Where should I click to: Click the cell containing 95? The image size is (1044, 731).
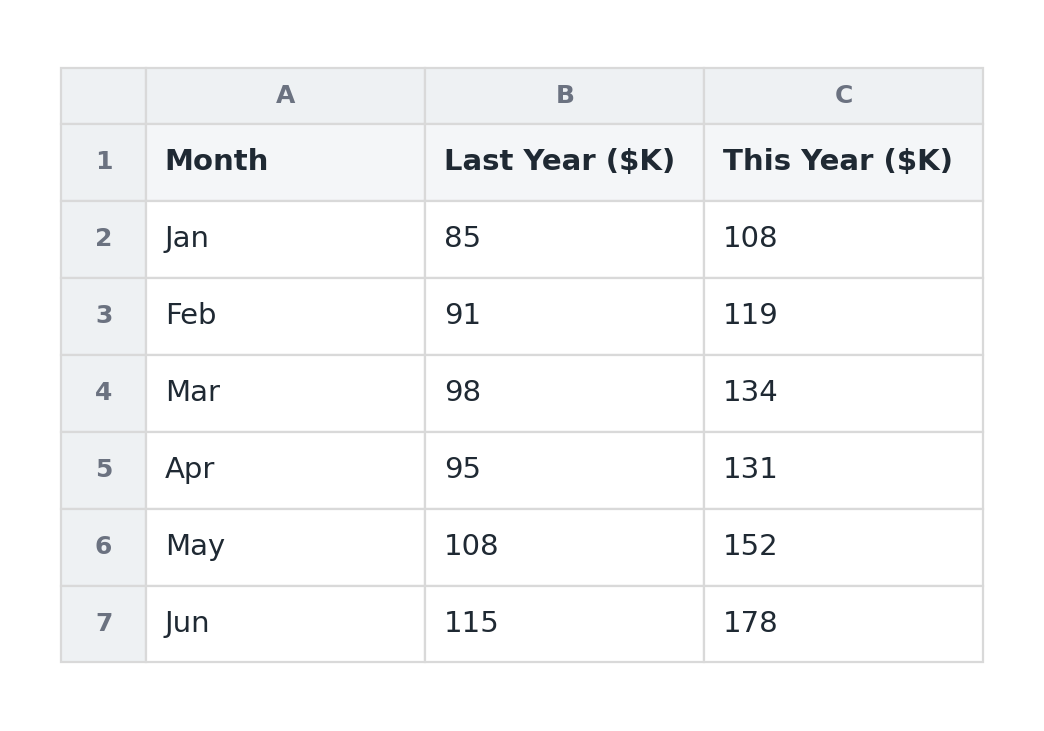[565, 470]
